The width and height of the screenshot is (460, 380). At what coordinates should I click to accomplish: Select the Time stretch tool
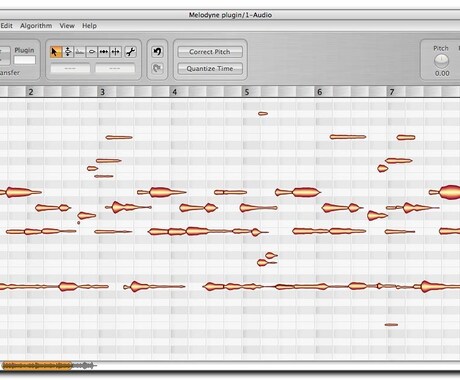pyautogui.click(x=104, y=52)
